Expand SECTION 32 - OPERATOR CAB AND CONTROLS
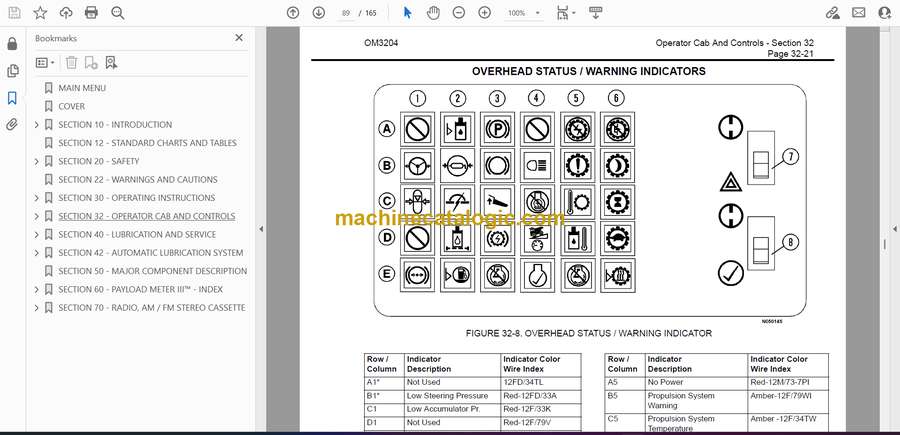The width and height of the screenshot is (900, 435). tap(37, 216)
